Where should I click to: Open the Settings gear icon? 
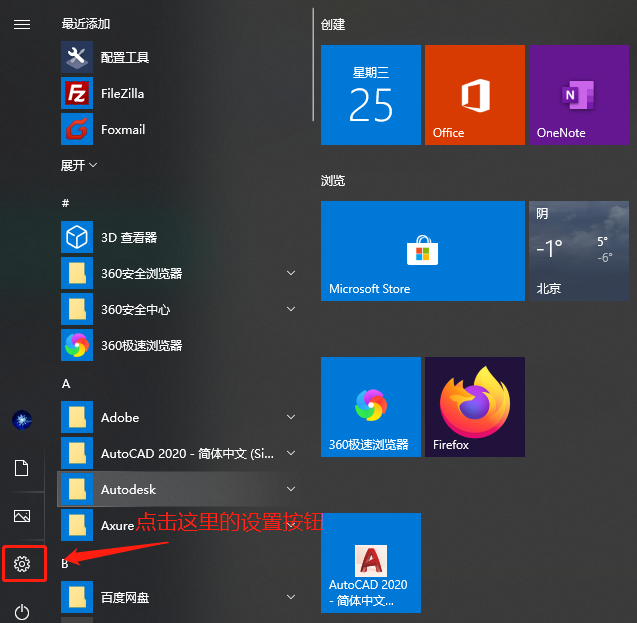pyautogui.click(x=22, y=564)
